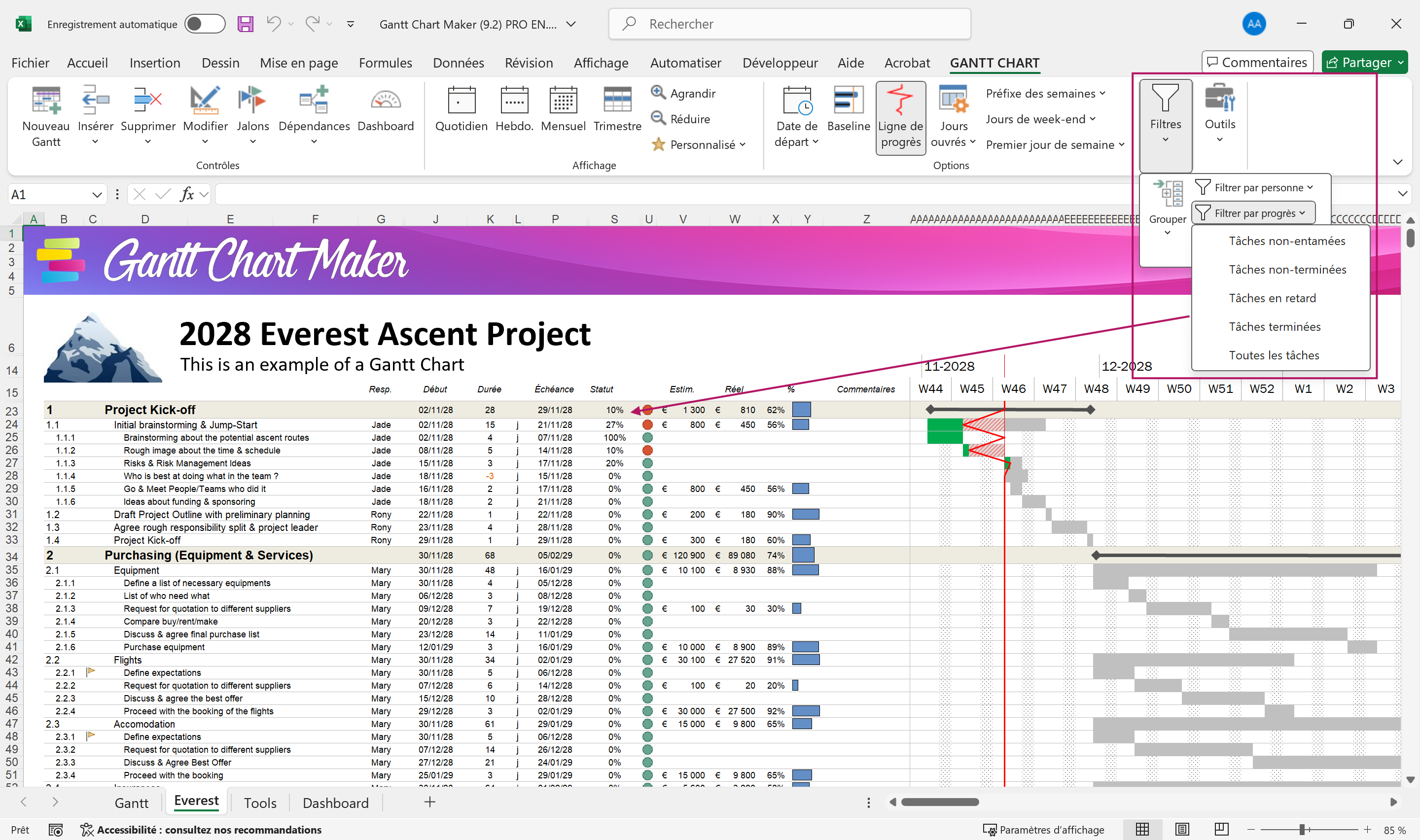Switch to Quotidien daily view

click(461, 101)
